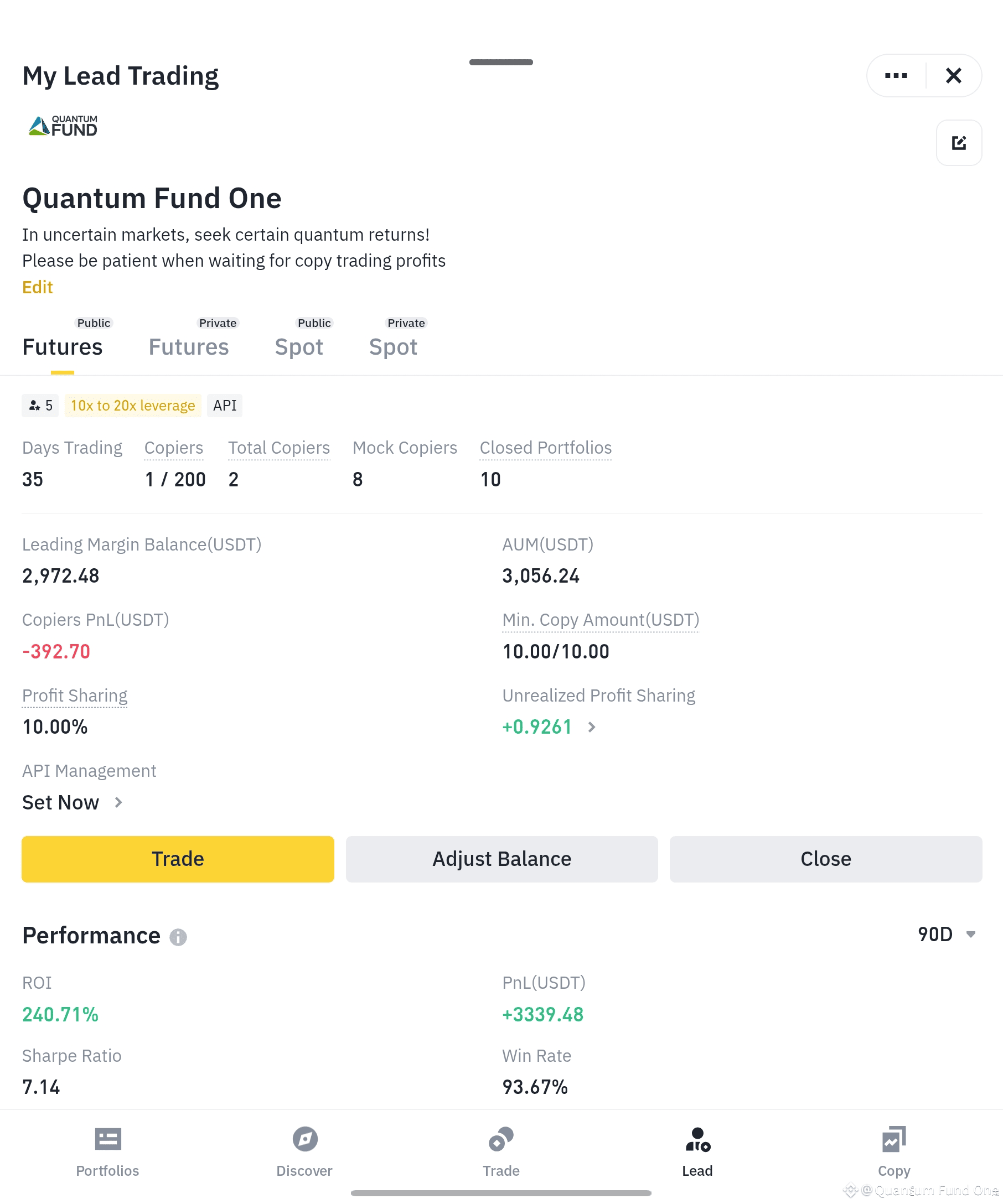Viewport: 1003px width, 1204px height.
Task: Click the Adjust Balance button
Action: pos(502,859)
